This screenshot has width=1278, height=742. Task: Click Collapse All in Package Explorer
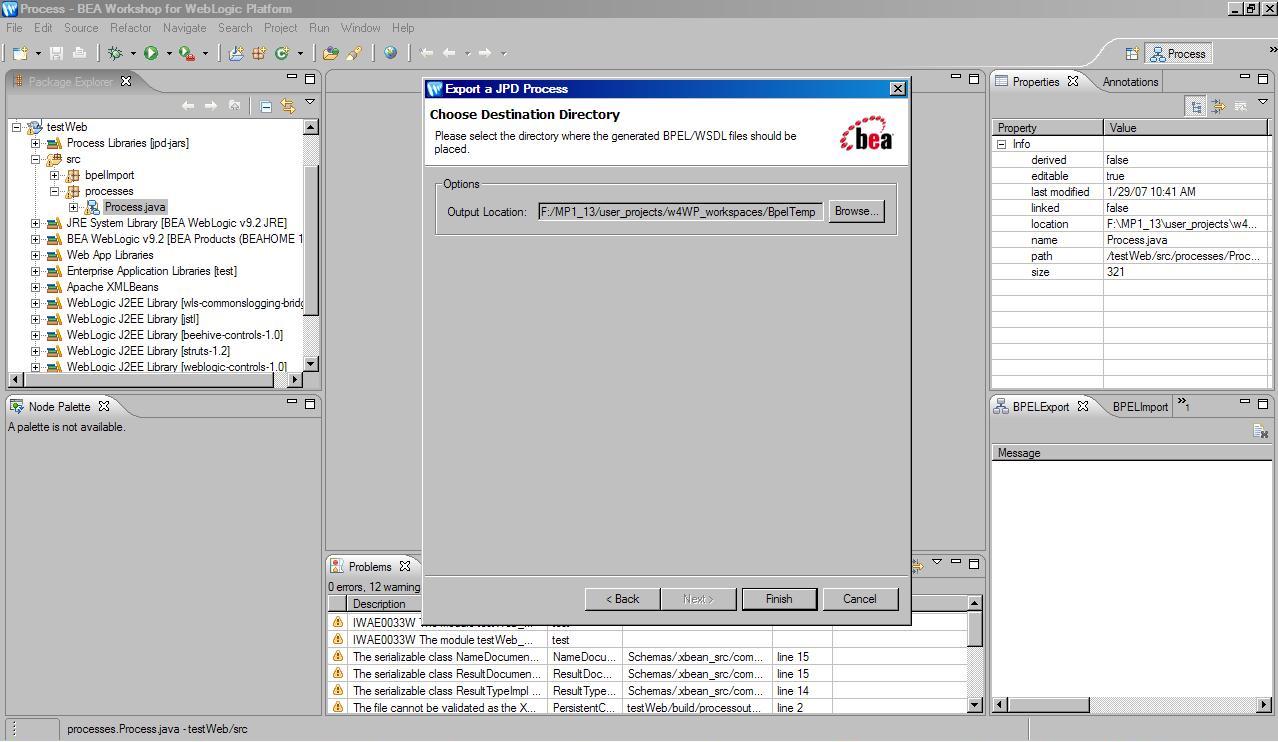(x=266, y=105)
